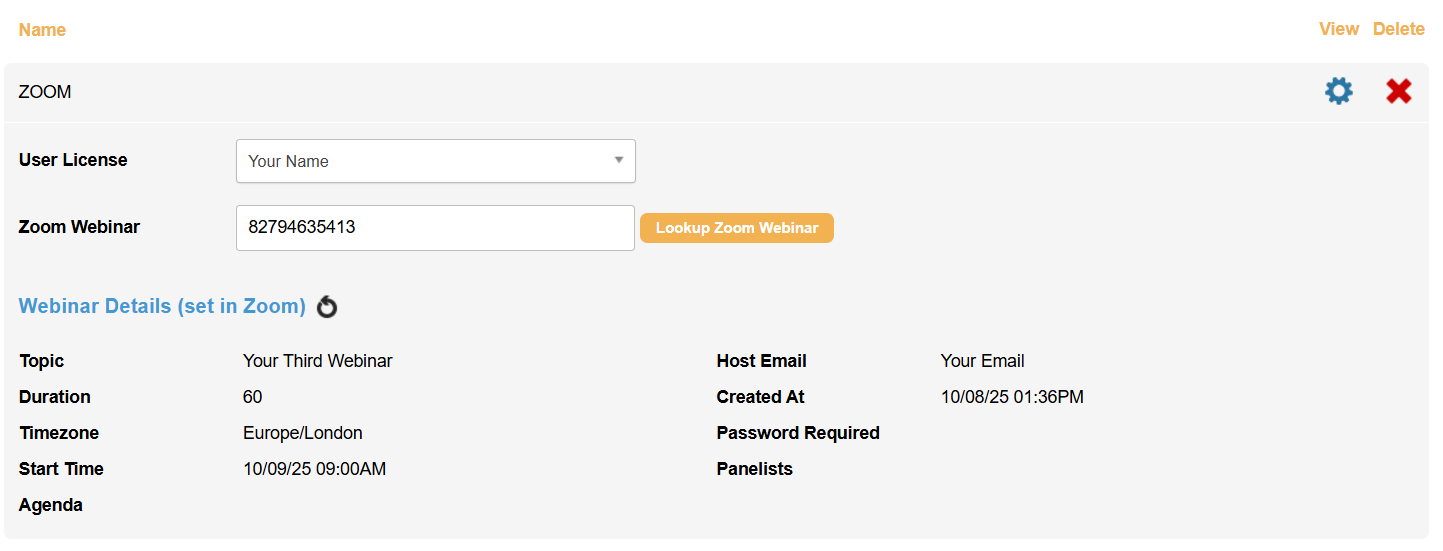Click the Panelists label
1443x551 pixels.
click(x=754, y=469)
